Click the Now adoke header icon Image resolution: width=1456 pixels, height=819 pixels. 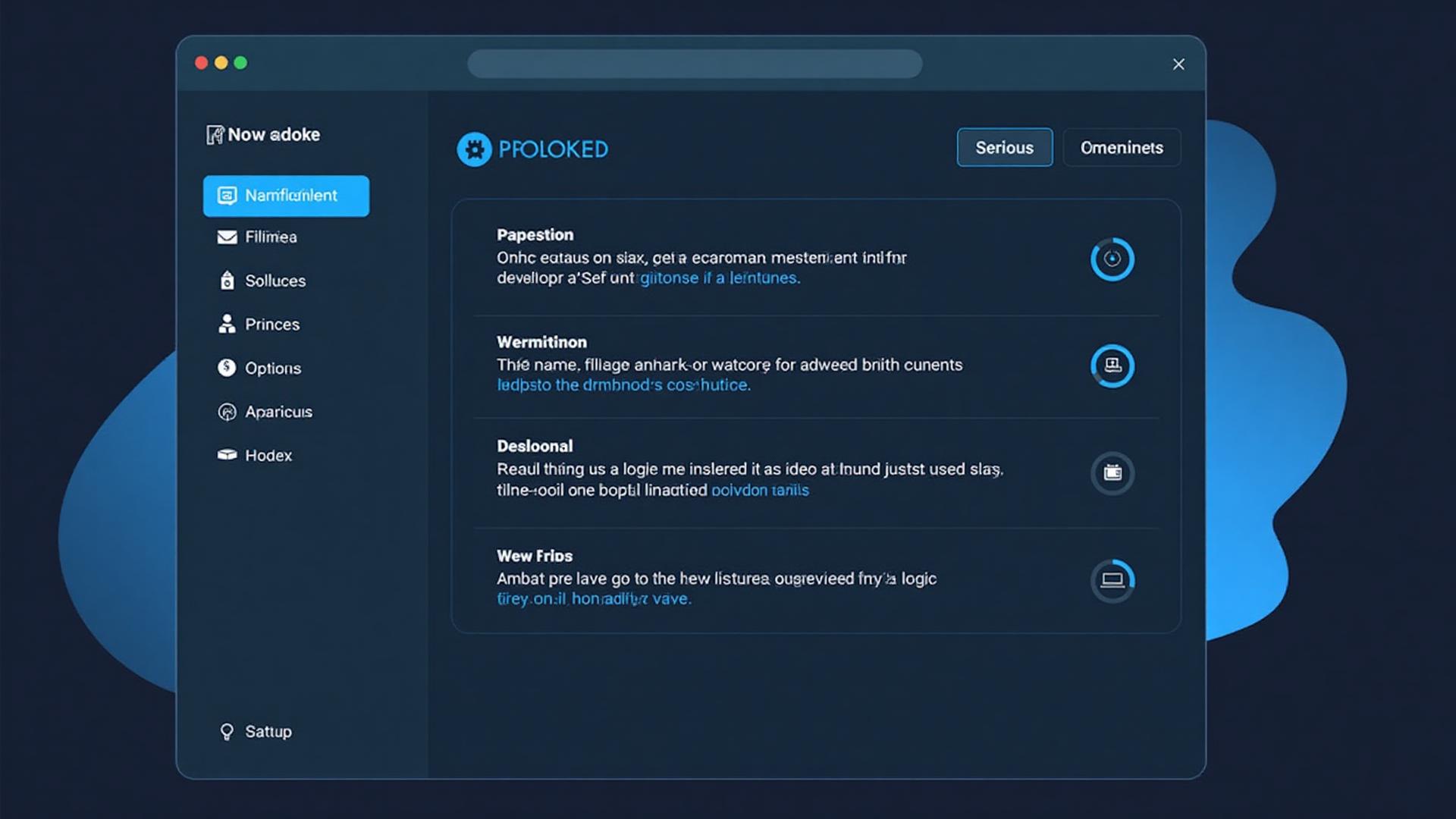215,135
